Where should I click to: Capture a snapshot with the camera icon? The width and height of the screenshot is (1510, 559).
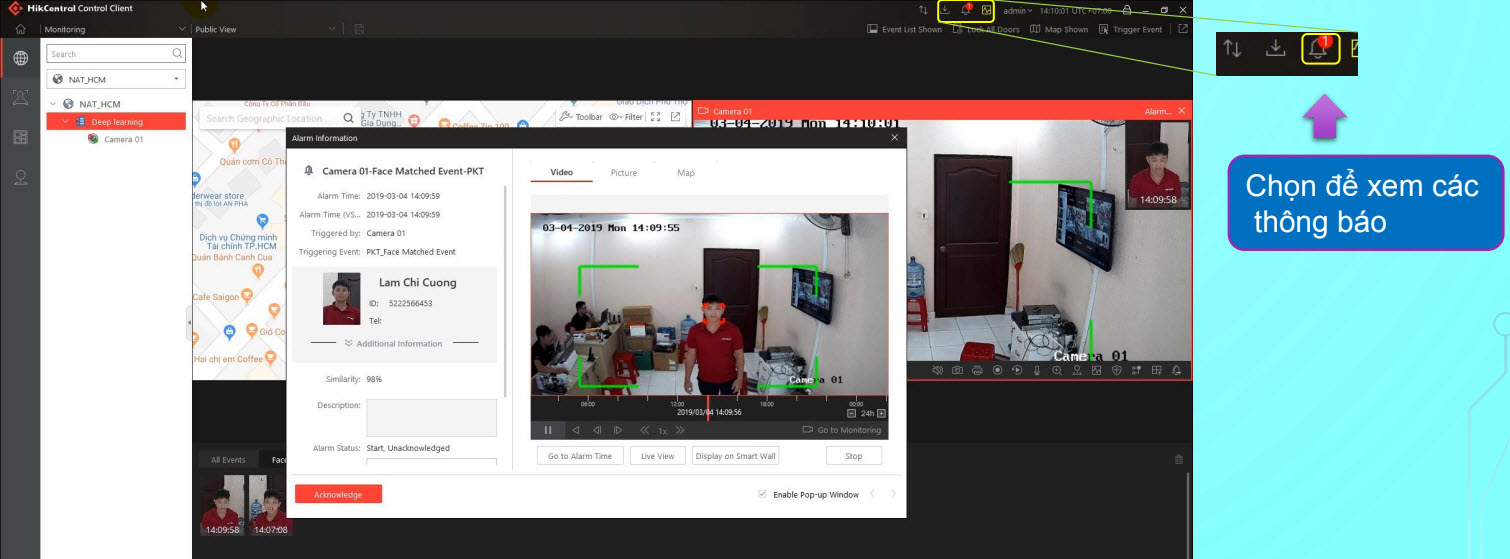point(957,370)
